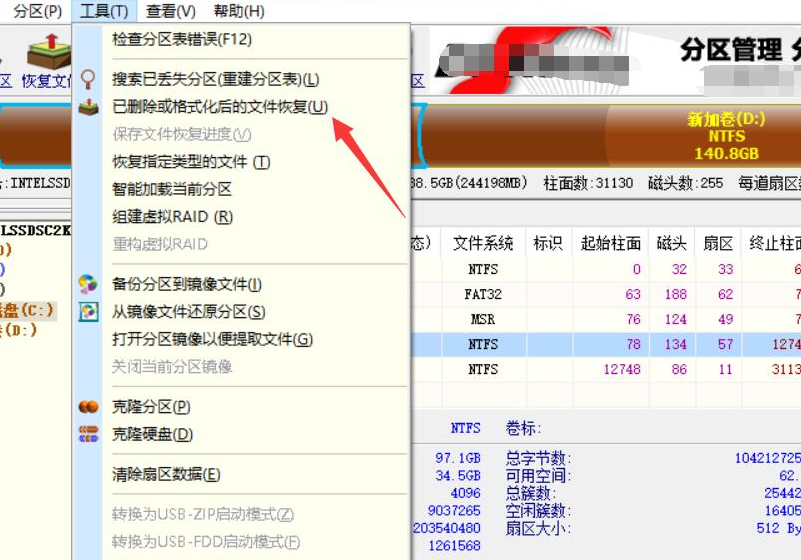Click the recovery icon beside 已删除或格式化后的文件恢复
Image resolution: width=801 pixels, height=560 pixels.
pos(90,107)
